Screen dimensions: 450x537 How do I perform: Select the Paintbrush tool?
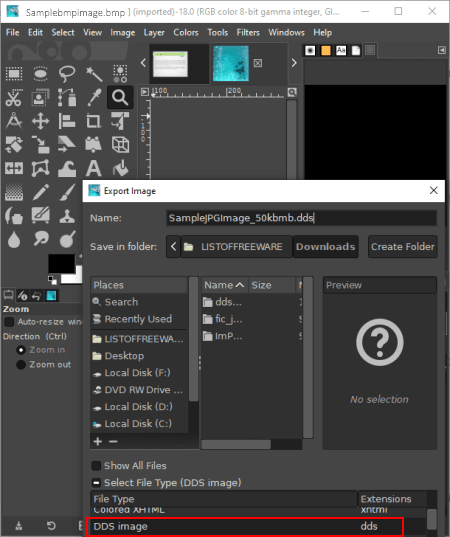(67, 192)
